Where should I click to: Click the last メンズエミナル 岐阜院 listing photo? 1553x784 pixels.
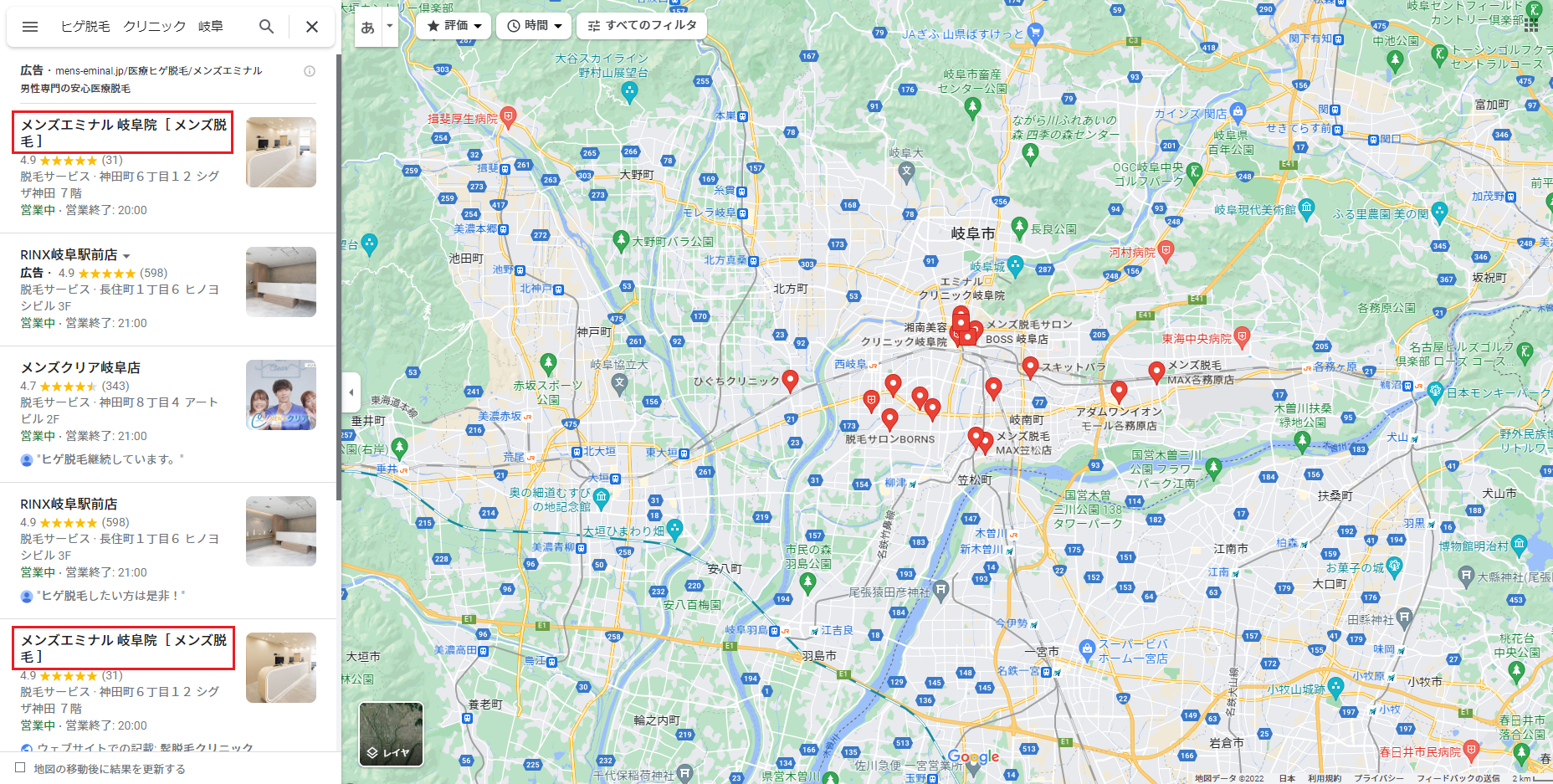click(281, 667)
